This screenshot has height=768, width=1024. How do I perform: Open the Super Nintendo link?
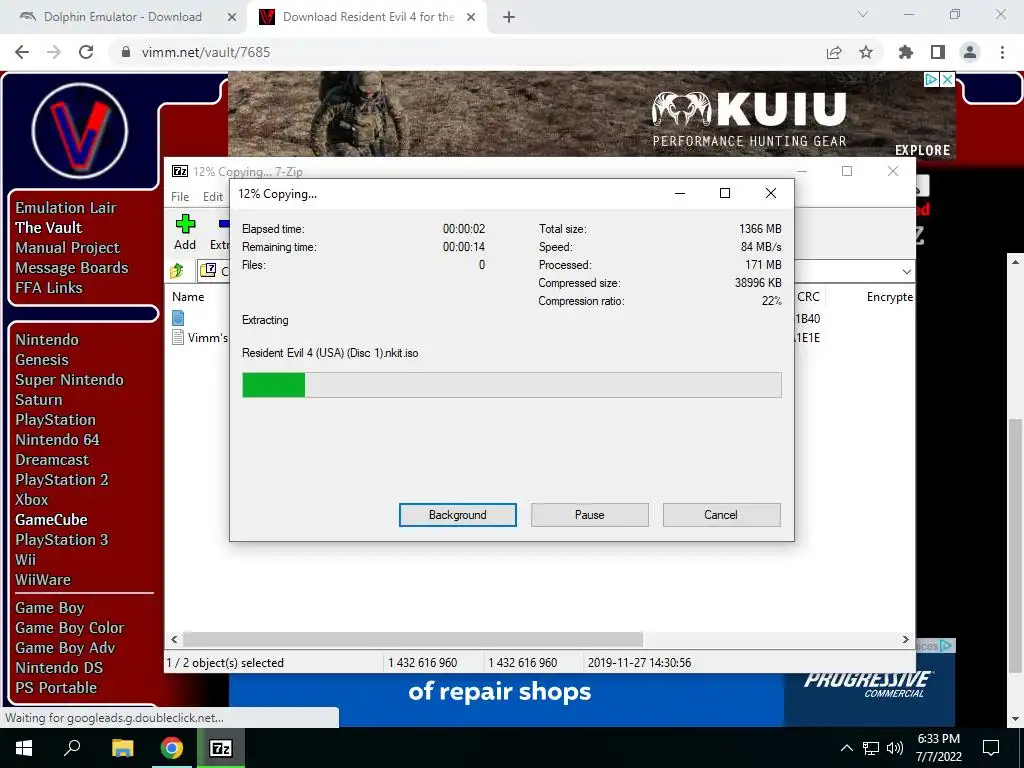coord(69,379)
